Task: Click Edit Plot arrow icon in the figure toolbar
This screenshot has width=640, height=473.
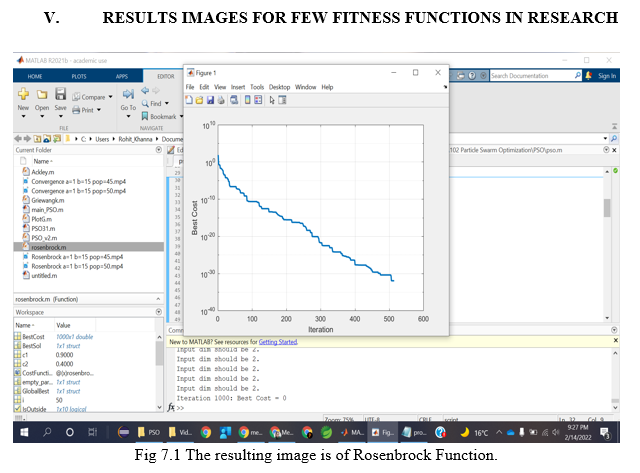Action: [272, 100]
